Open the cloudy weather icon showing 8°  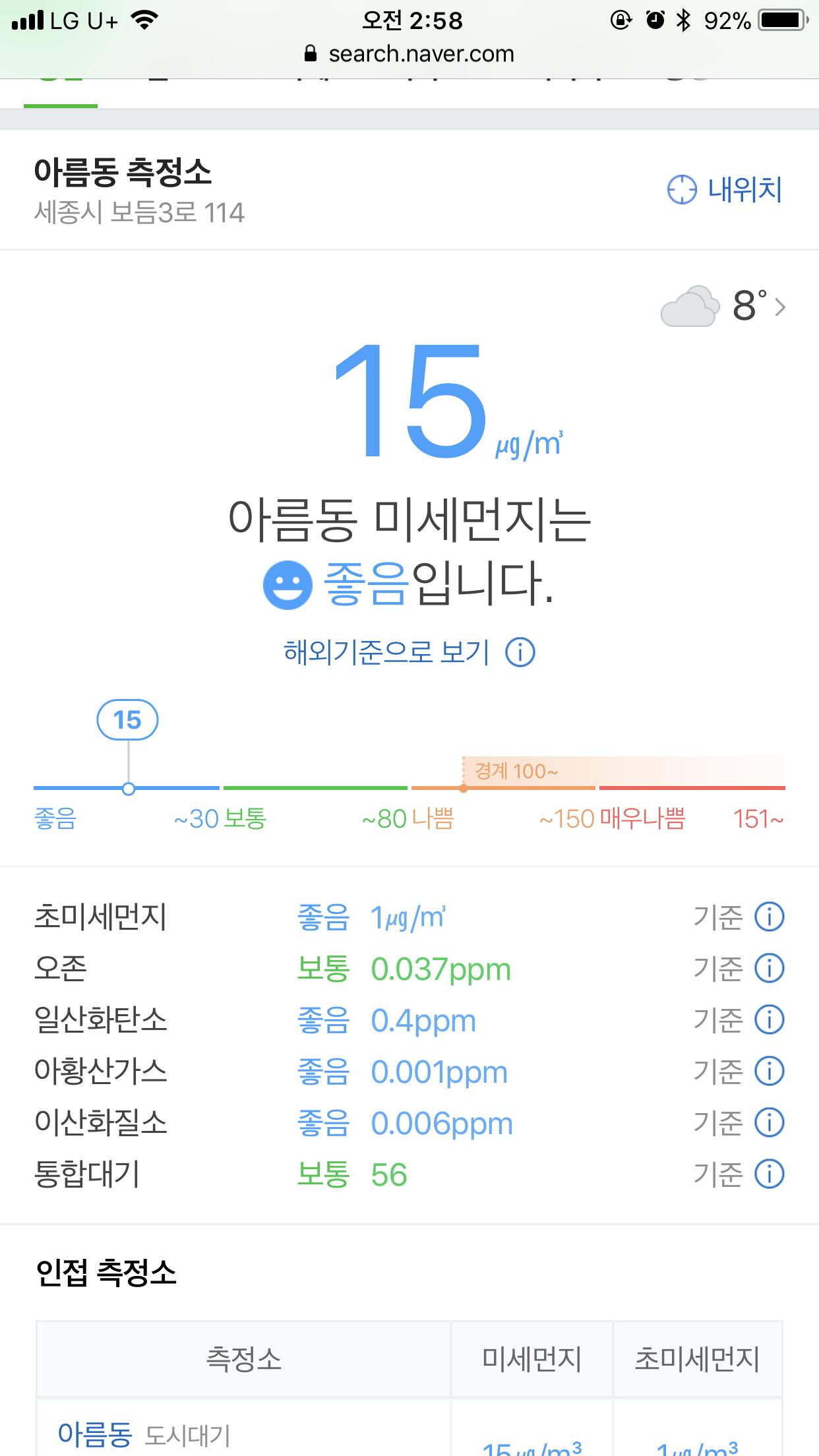(x=690, y=306)
